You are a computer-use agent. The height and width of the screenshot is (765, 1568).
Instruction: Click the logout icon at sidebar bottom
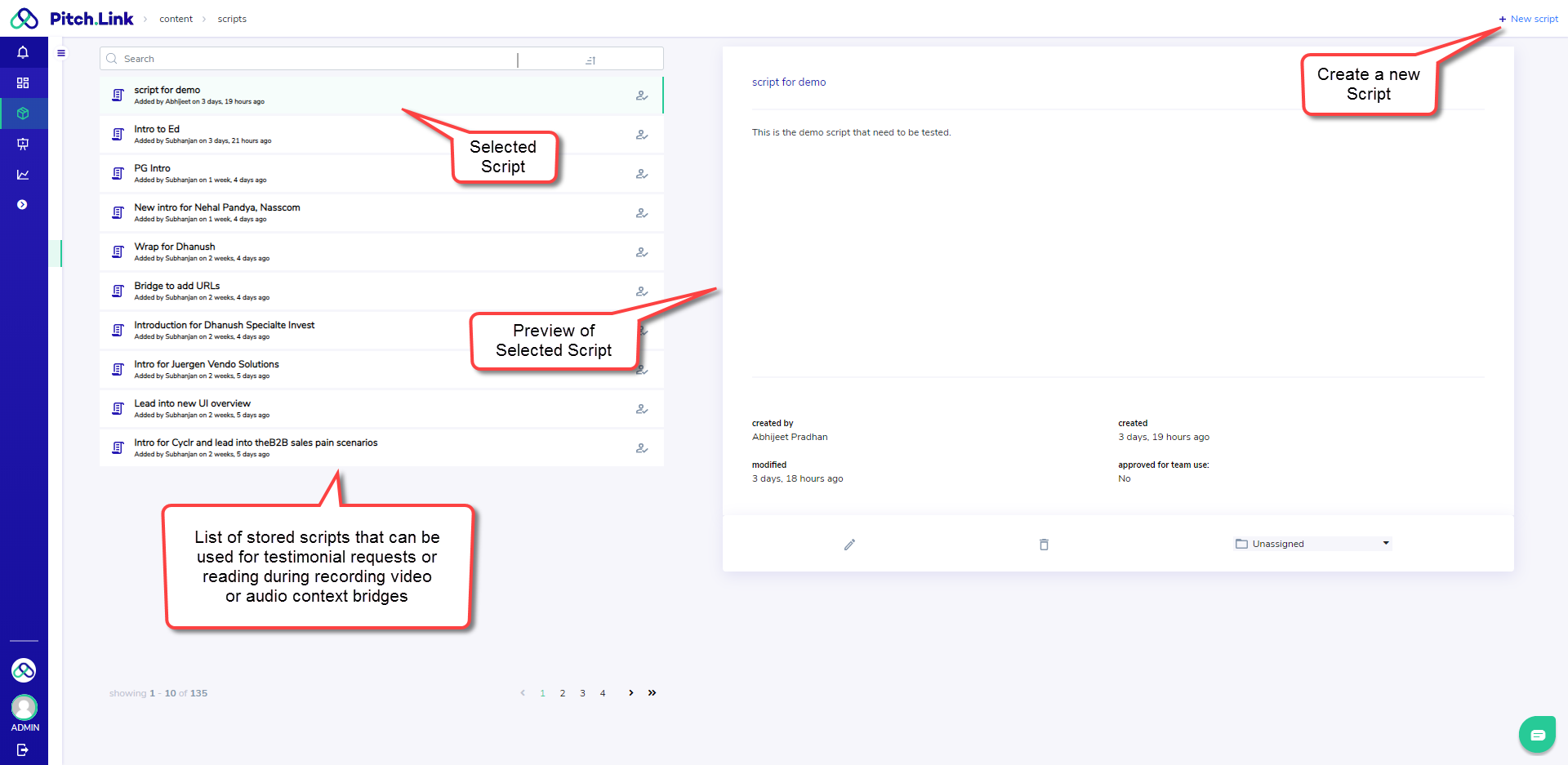point(23,749)
